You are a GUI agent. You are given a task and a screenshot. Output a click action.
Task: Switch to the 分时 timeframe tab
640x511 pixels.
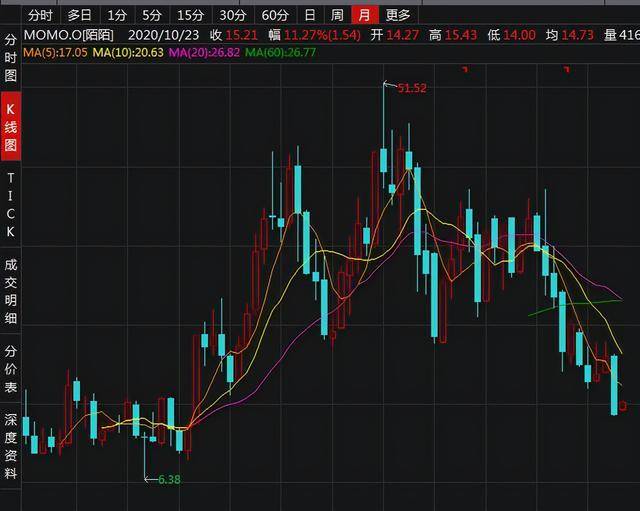39,15
